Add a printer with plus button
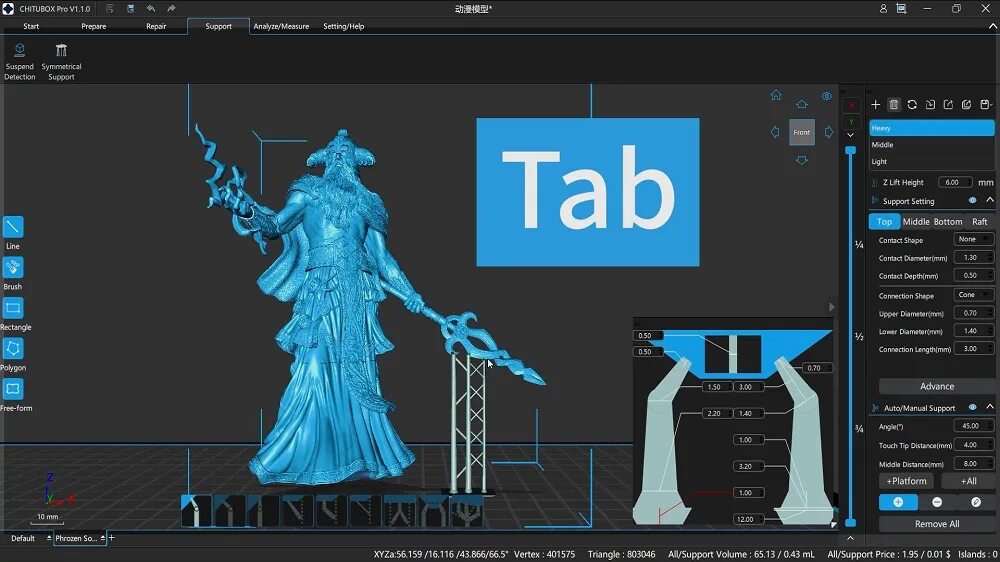This screenshot has width=1000, height=562. click(x=112, y=538)
